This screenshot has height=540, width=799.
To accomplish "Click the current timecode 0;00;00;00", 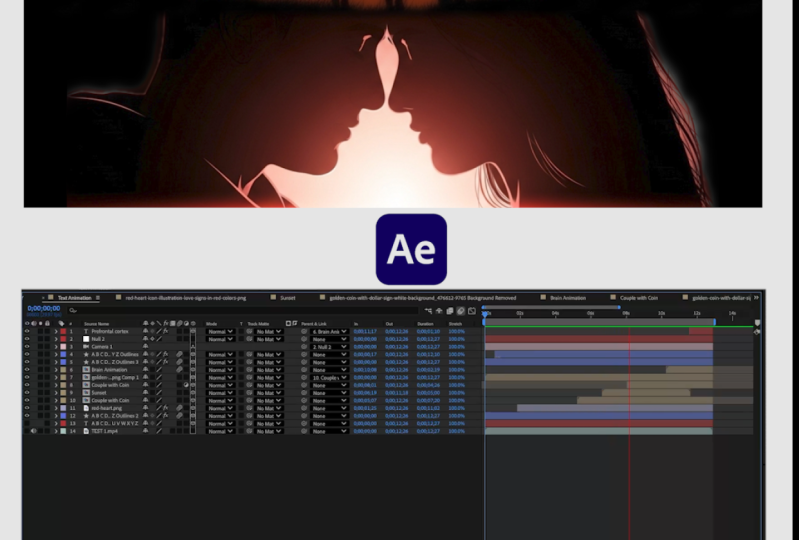I will point(44,309).
